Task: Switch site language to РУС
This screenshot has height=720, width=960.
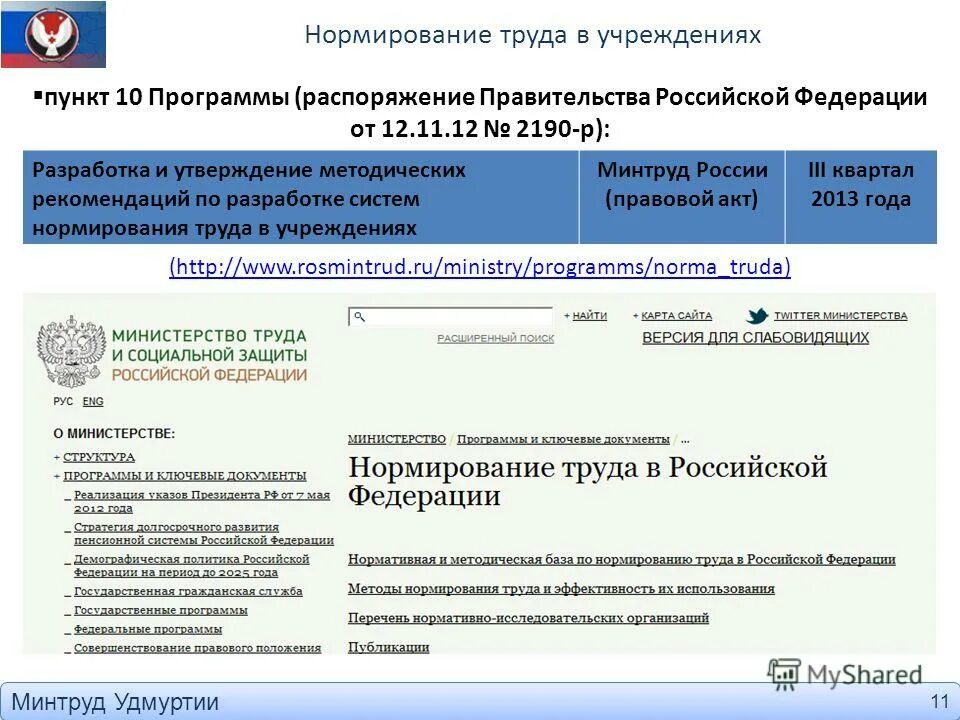Action: tap(62, 402)
